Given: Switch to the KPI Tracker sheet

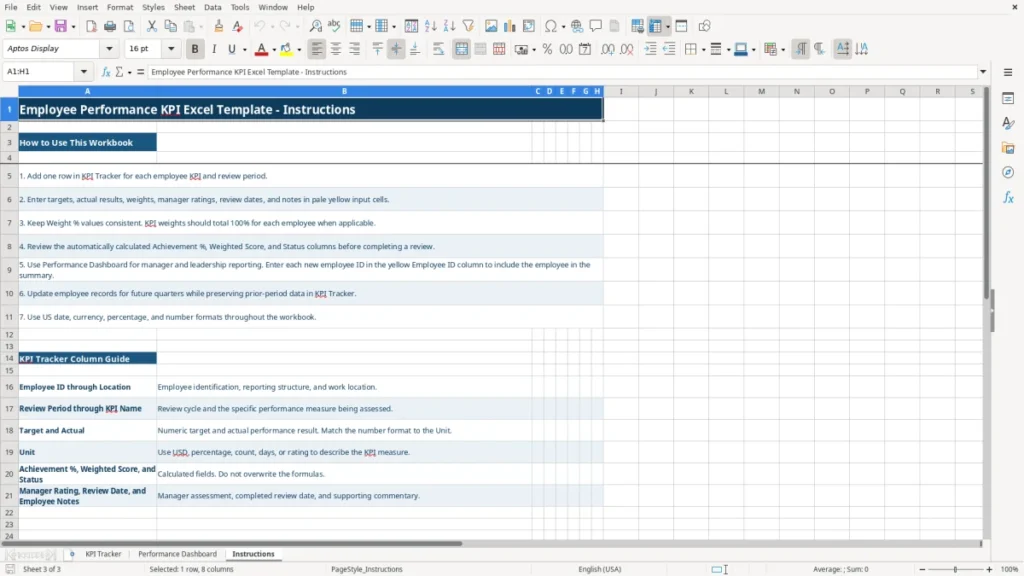Looking at the screenshot, I should pos(103,554).
